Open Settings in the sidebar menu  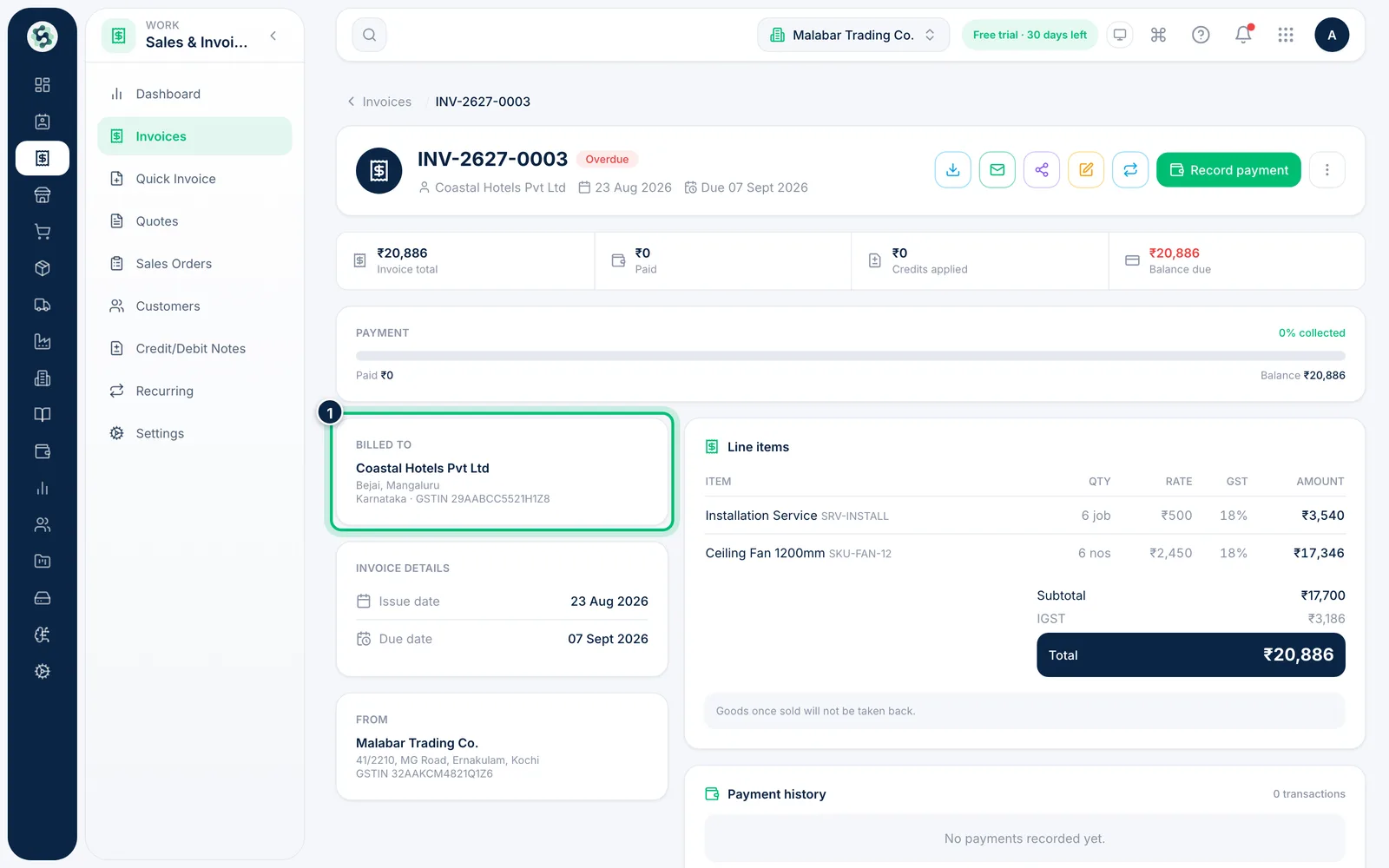click(194, 433)
